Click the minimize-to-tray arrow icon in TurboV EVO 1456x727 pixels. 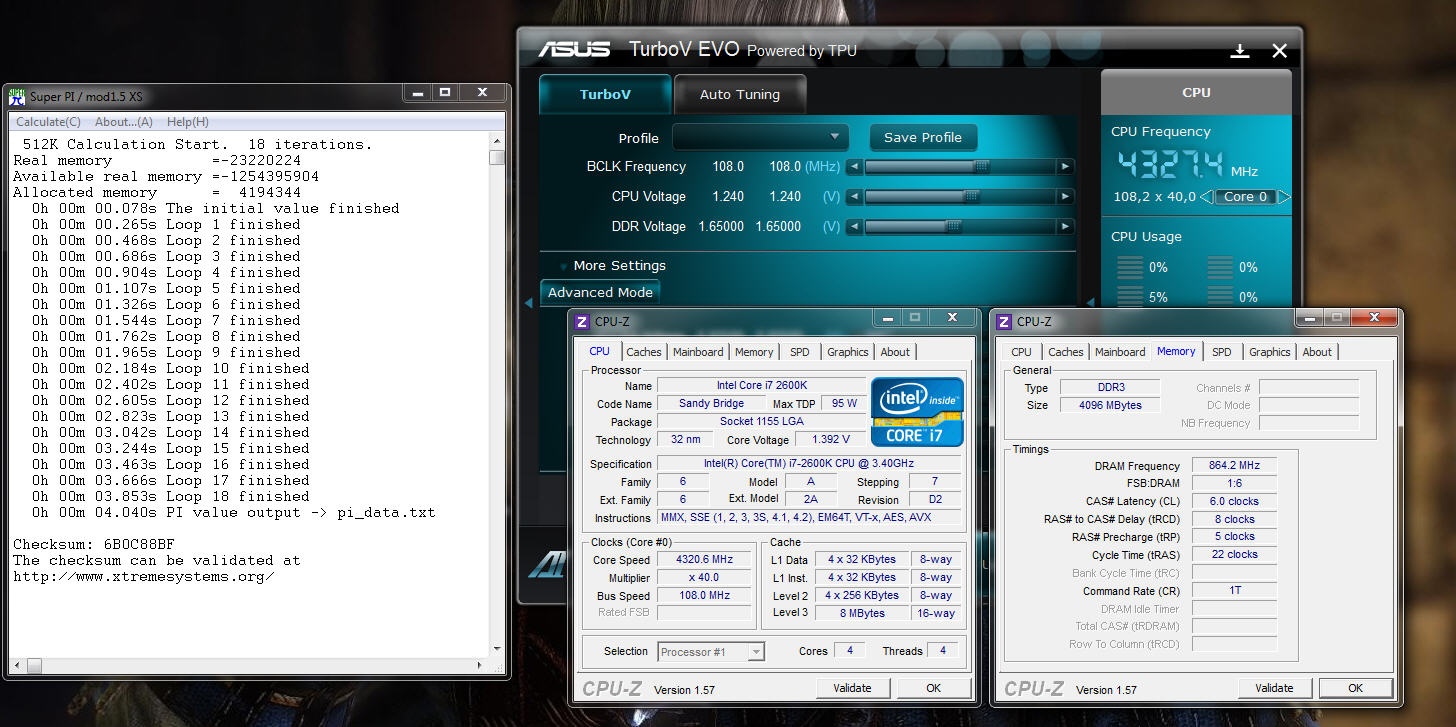1240,51
